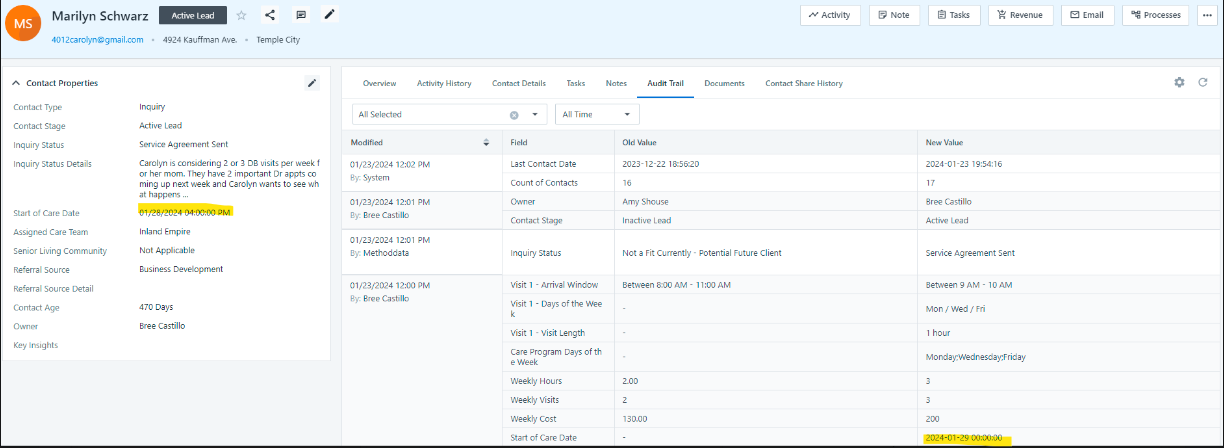Open the 4012carolyn@gmail.com email link
The height and width of the screenshot is (448, 1224).
[97, 40]
